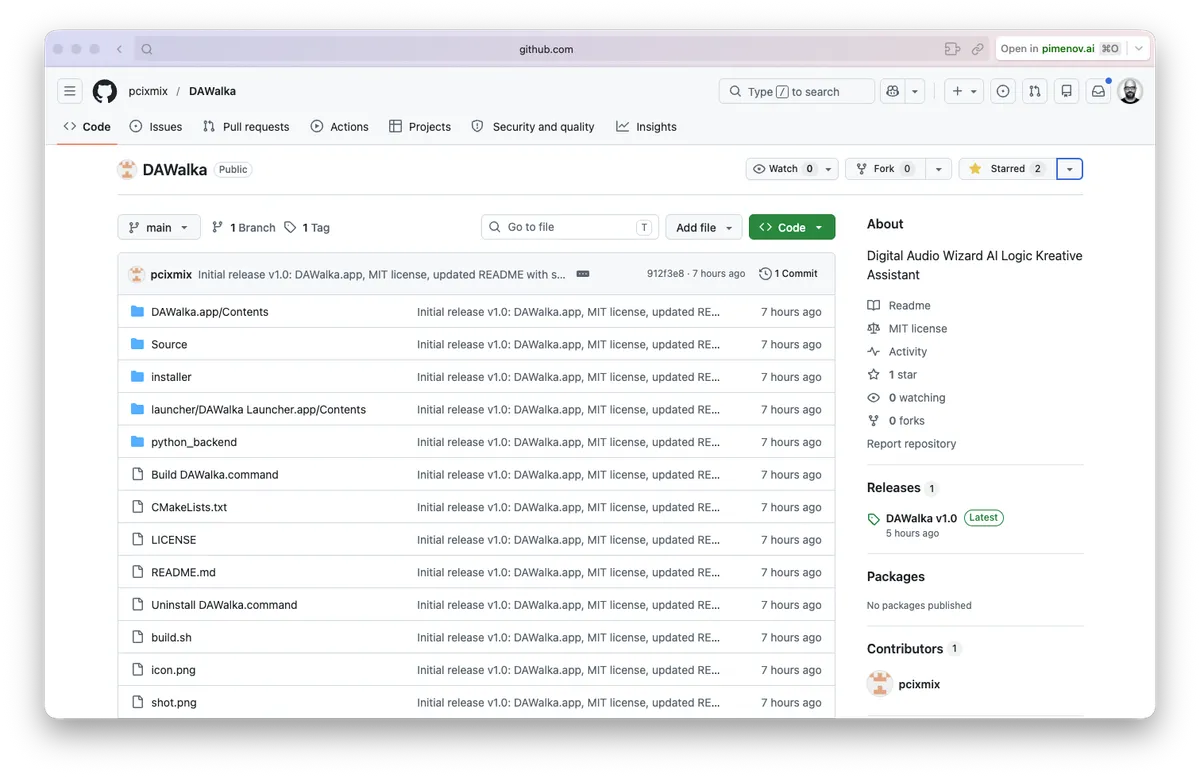Open repositories icon in header
The height and width of the screenshot is (777, 1200).
point(1067,91)
